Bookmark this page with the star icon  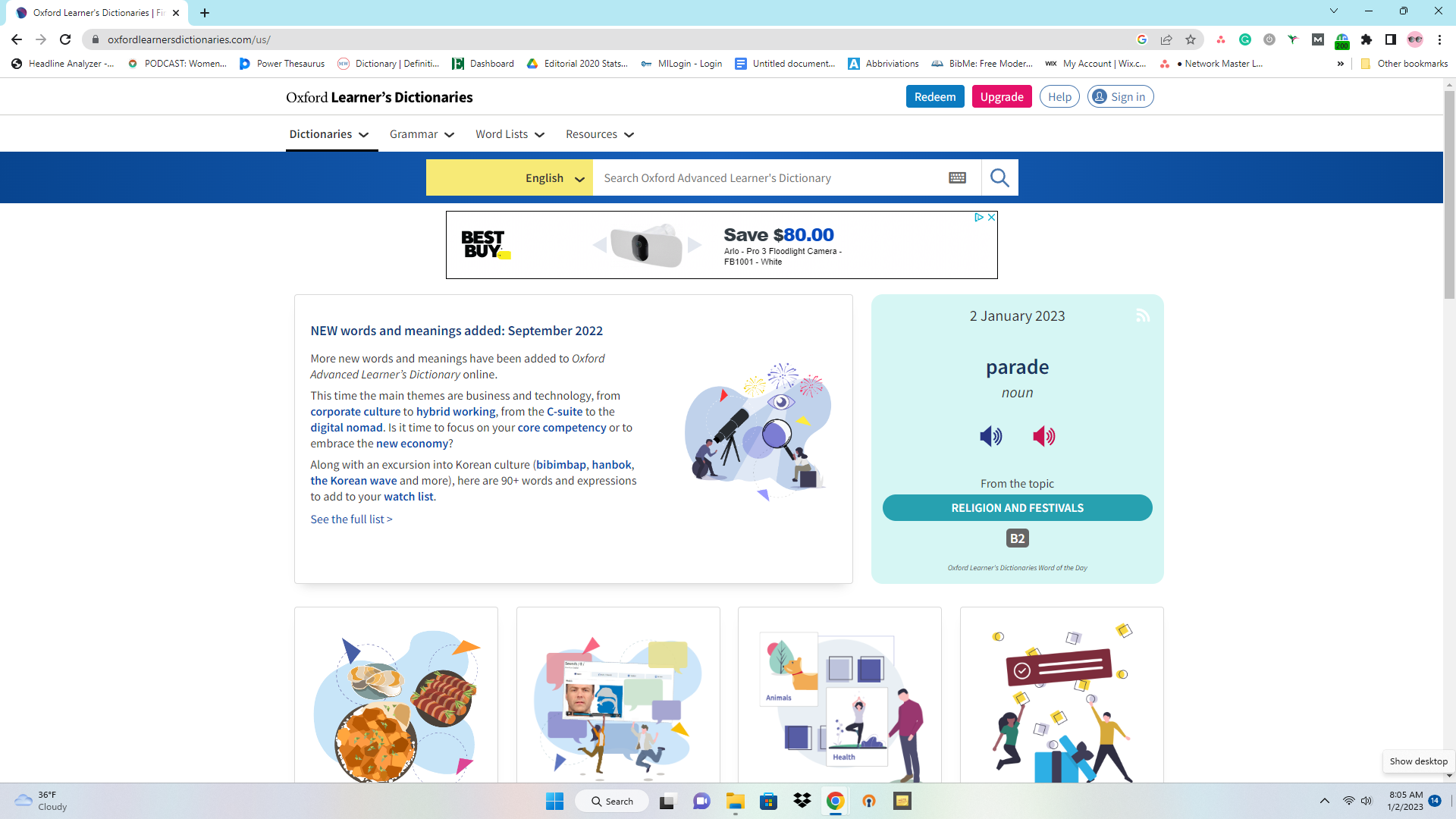click(1191, 39)
